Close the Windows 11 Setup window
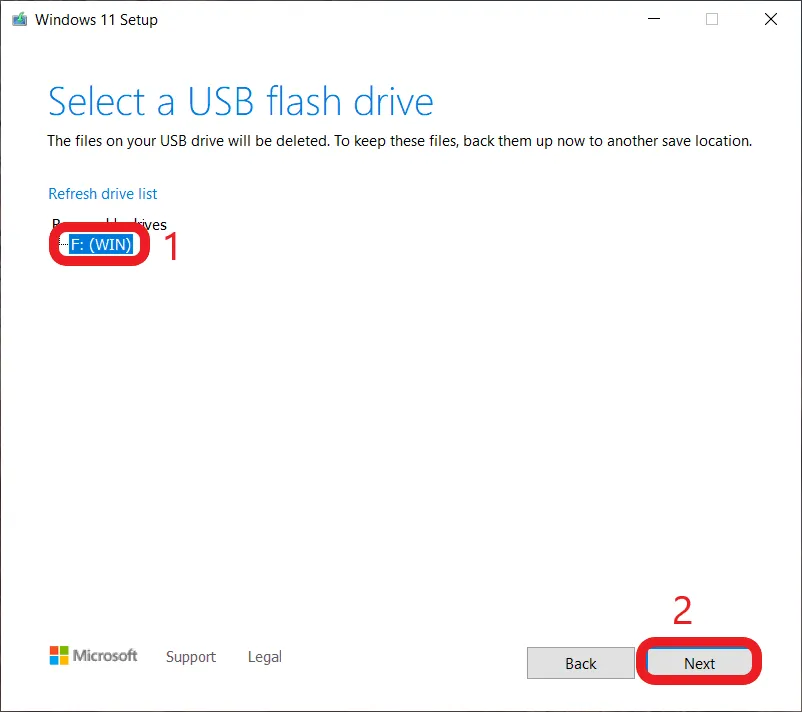Screen dimensions: 802x712 (x=770, y=19)
